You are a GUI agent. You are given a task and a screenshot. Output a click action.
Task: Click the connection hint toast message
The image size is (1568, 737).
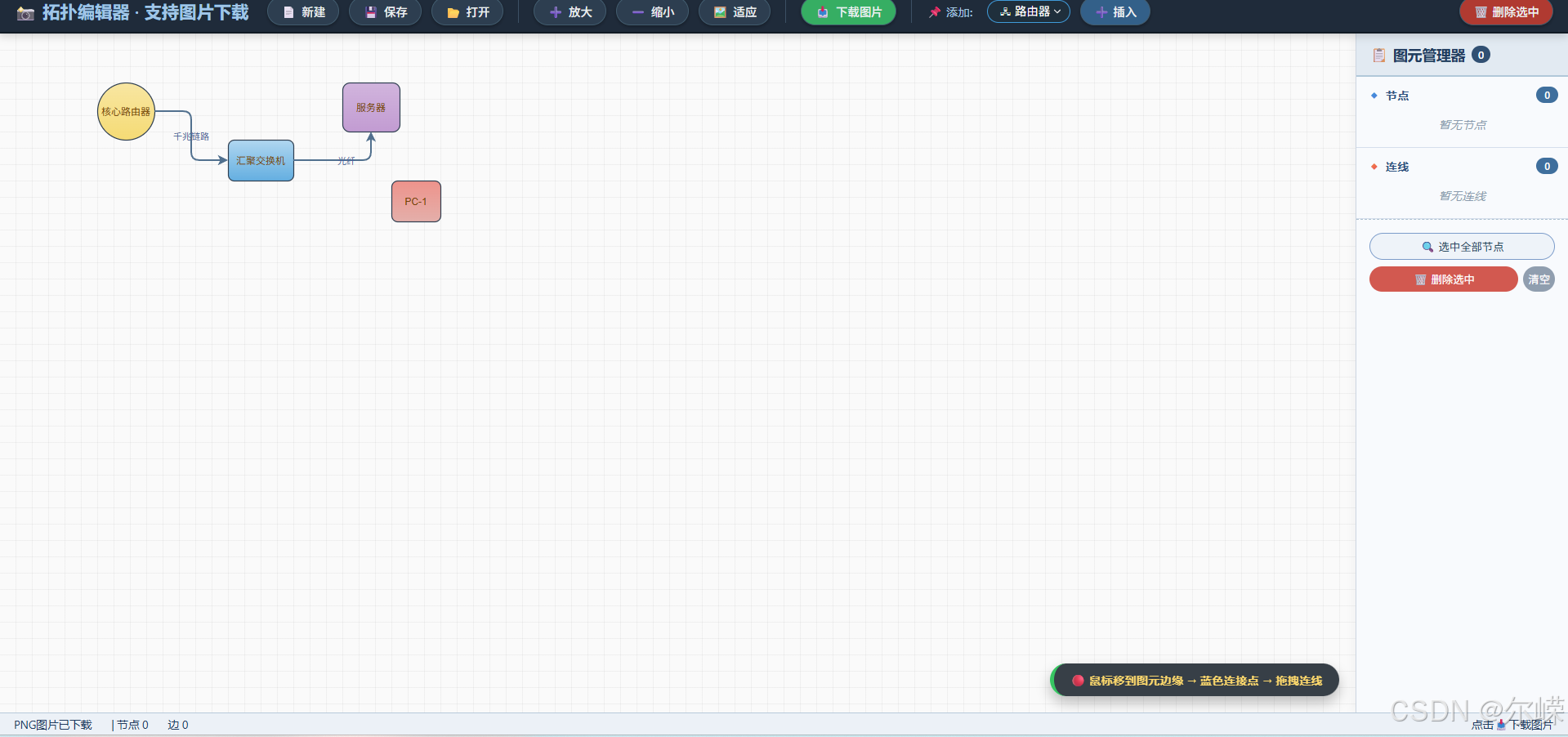(1195, 681)
